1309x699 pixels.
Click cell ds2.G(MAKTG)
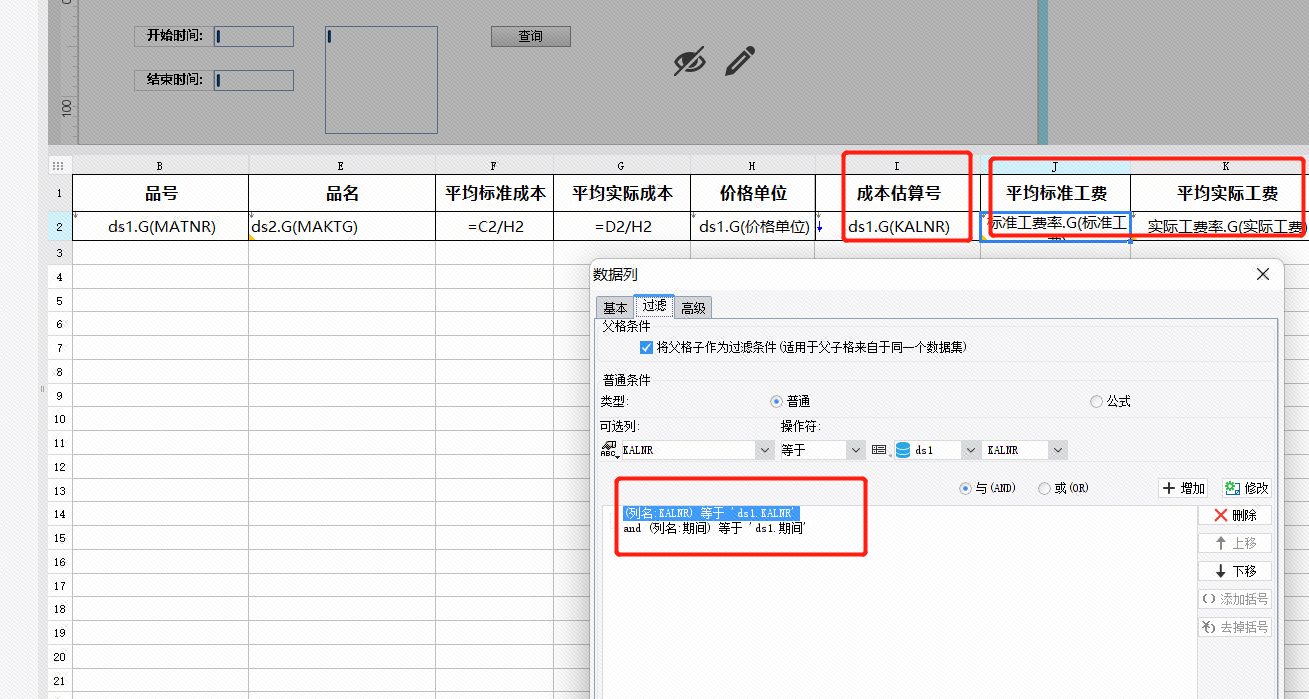tap(341, 226)
